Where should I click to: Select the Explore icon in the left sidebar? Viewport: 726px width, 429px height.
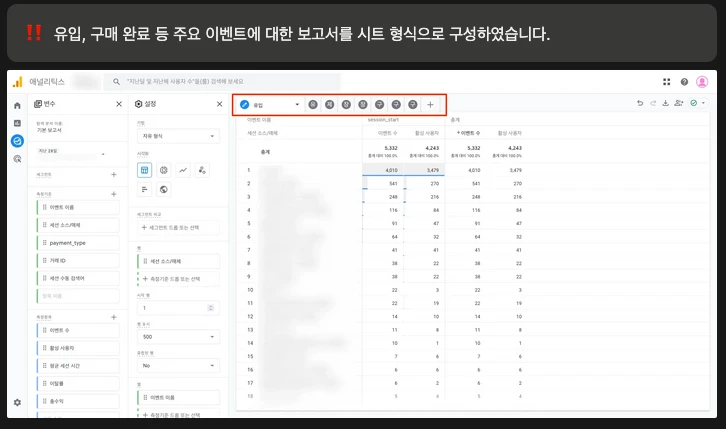click(18, 141)
